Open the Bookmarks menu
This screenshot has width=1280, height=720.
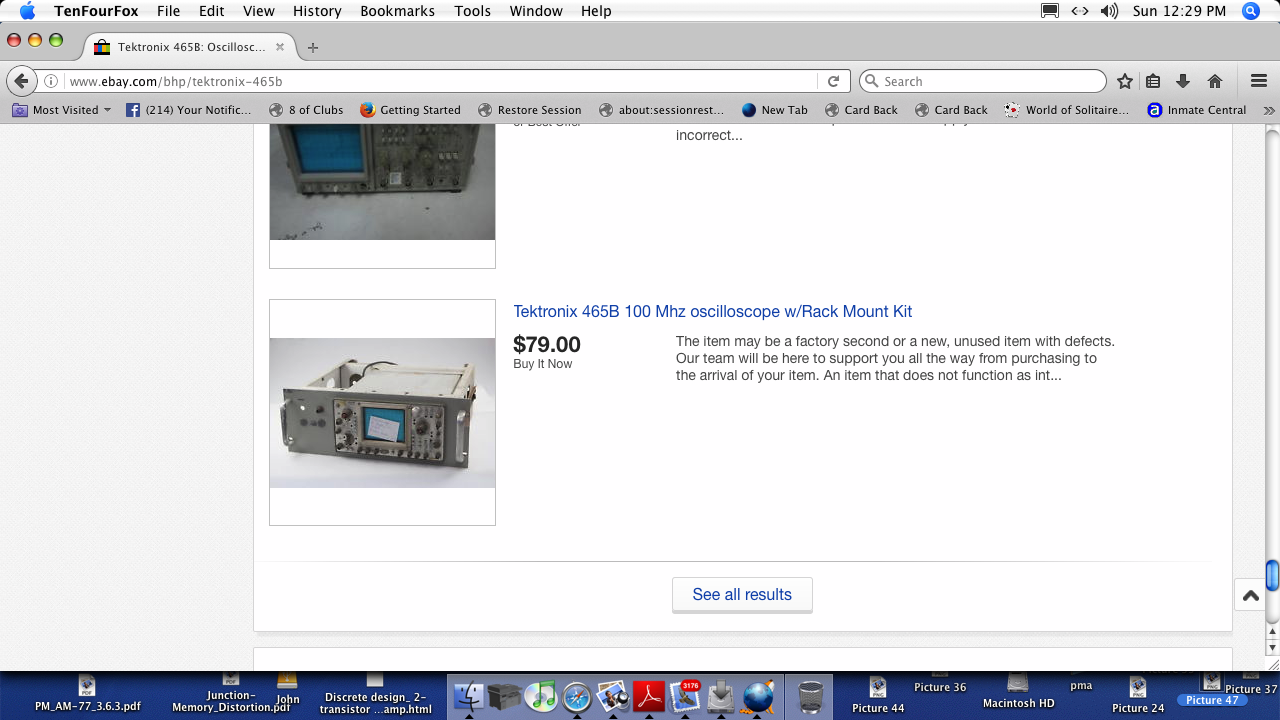(397, 11)
